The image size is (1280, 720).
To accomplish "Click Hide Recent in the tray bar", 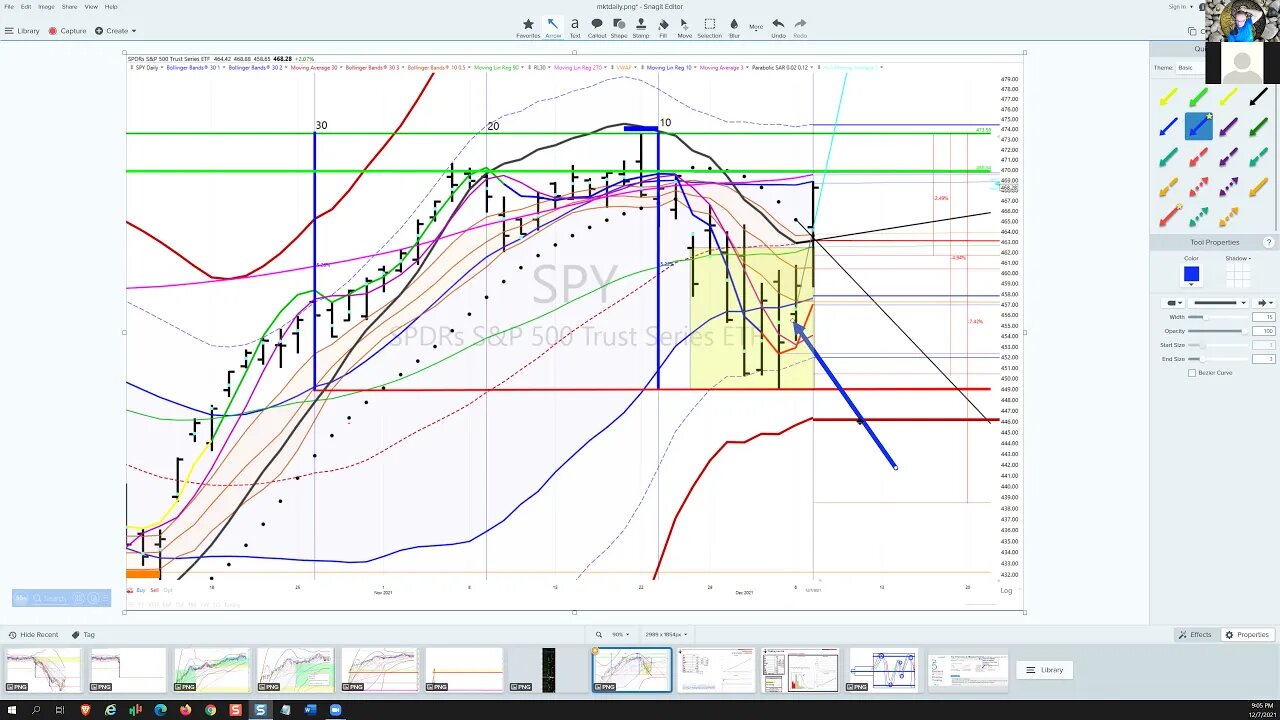I will click(34, 635).
